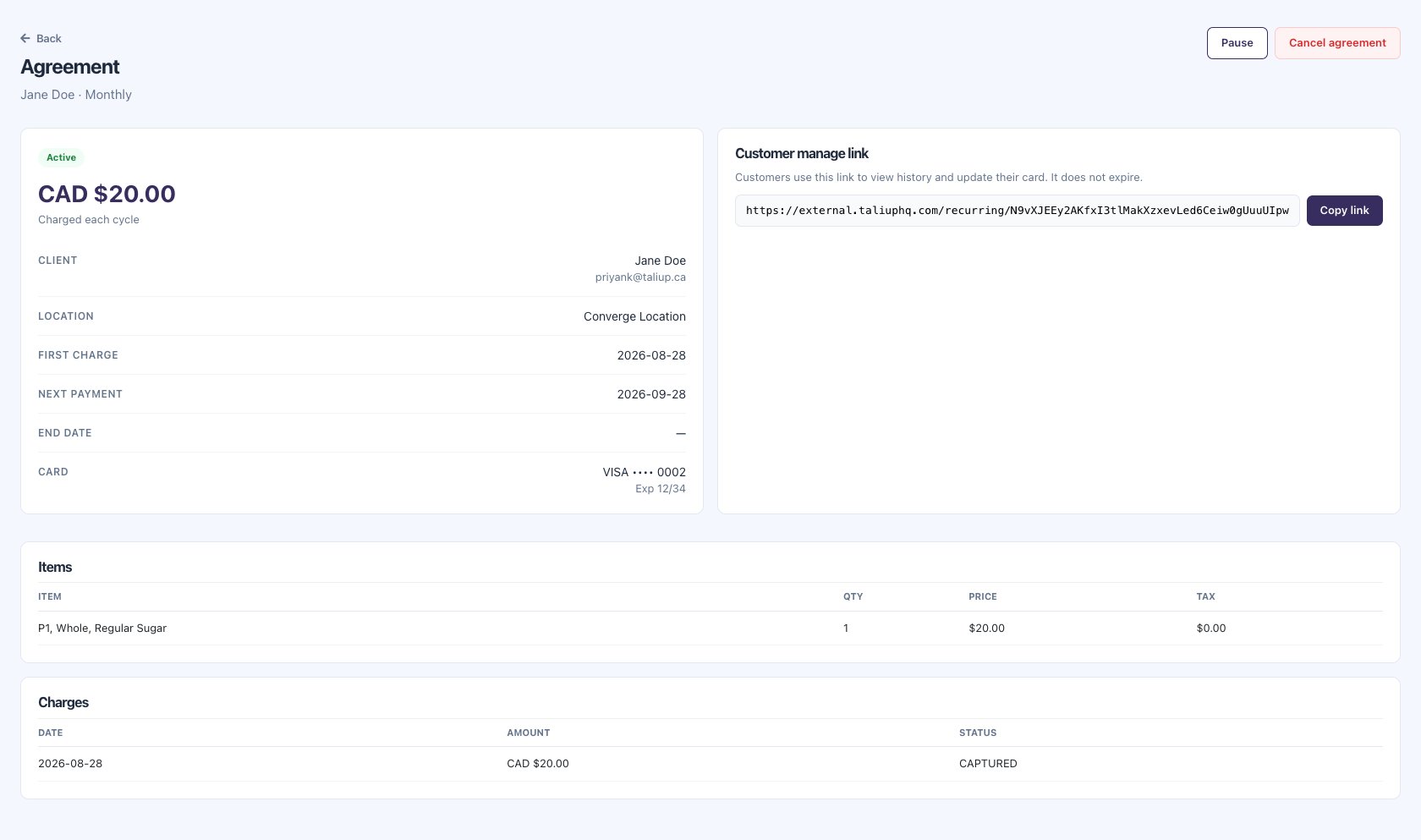Click the charge amount CAD $20.00
The height and width of the screenshot is (840, 1421).
pos(538,764)
